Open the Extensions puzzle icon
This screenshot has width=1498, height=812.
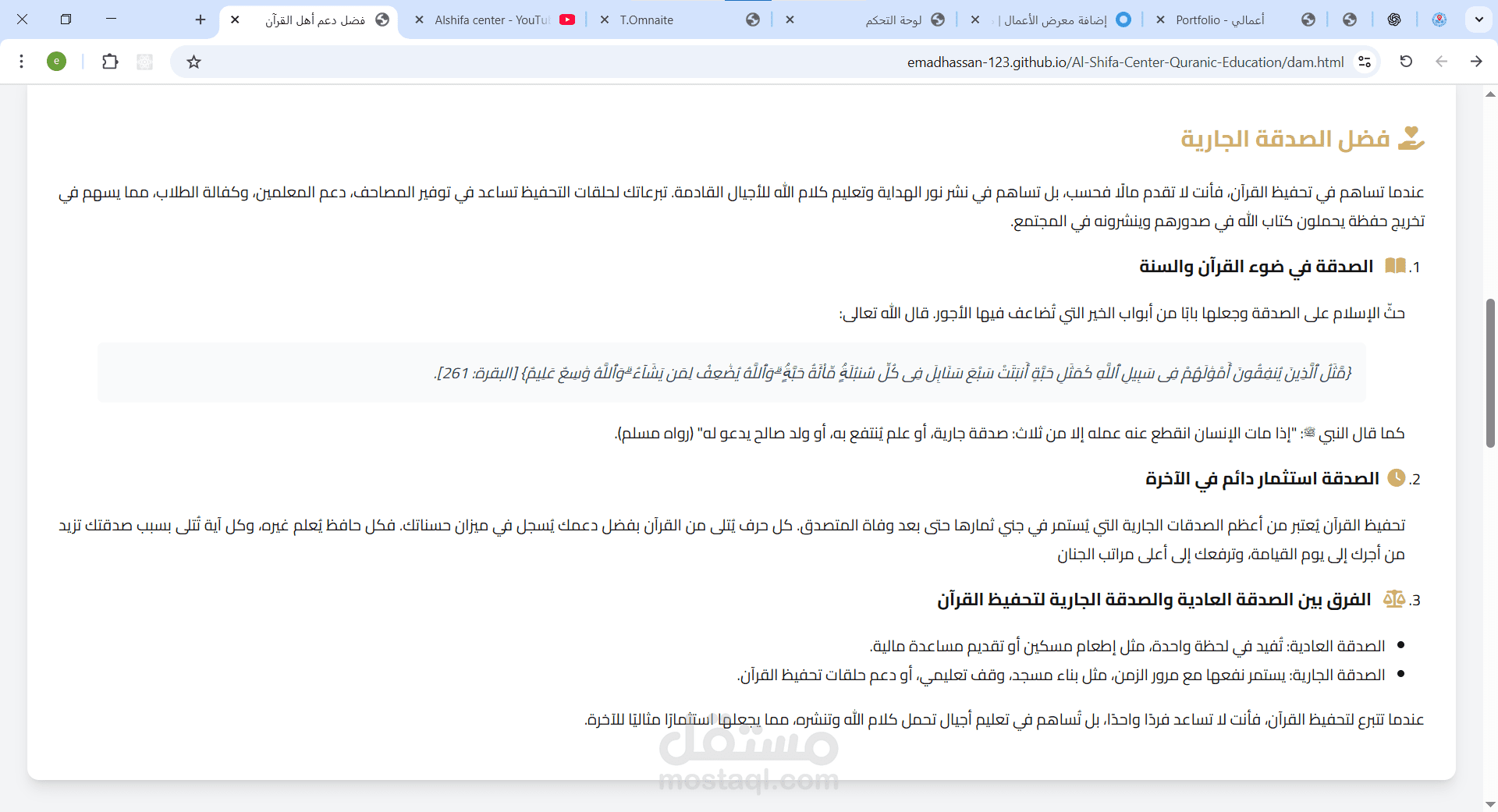(x=110, y=62)
